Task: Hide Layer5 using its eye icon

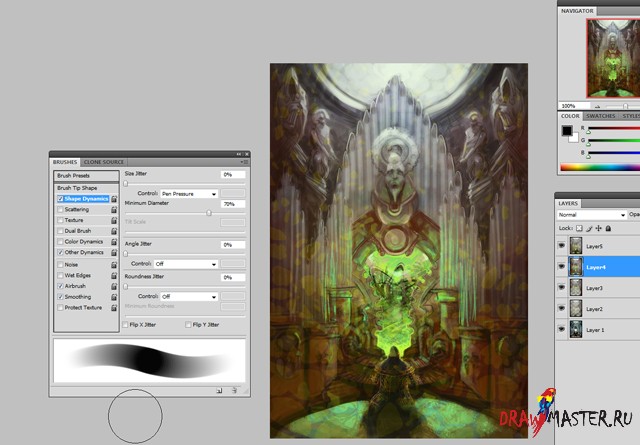Action: click(x=562, y=246)
